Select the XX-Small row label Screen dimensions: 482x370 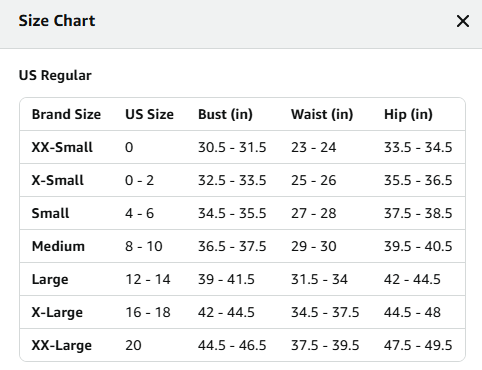(x=62, y=147)
